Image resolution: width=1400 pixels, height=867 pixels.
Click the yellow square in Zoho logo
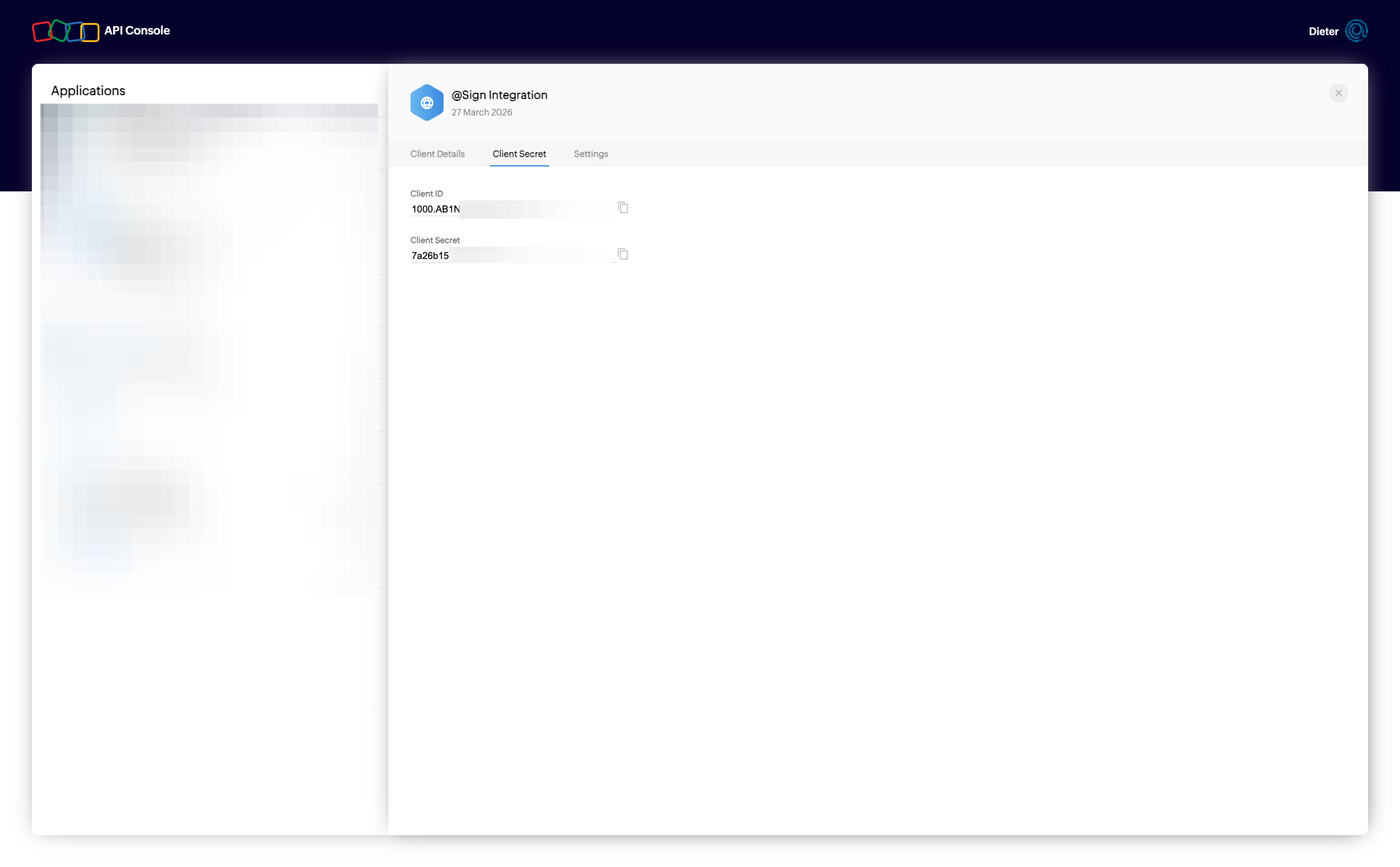click(92, 32)
